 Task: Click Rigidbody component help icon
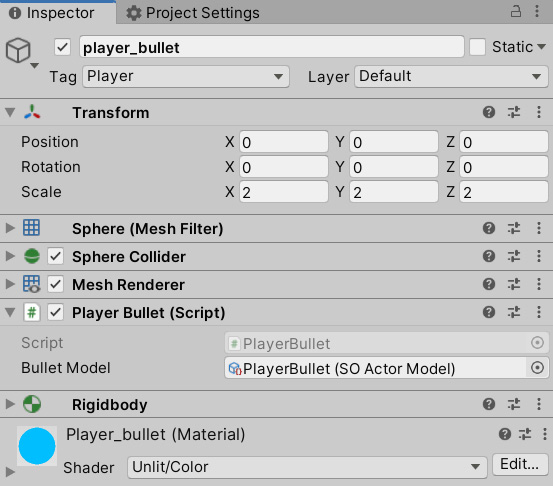(x=489, y=404)
